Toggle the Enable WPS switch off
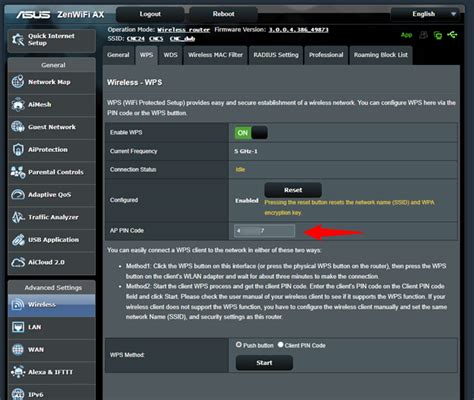 pos(251,133)
